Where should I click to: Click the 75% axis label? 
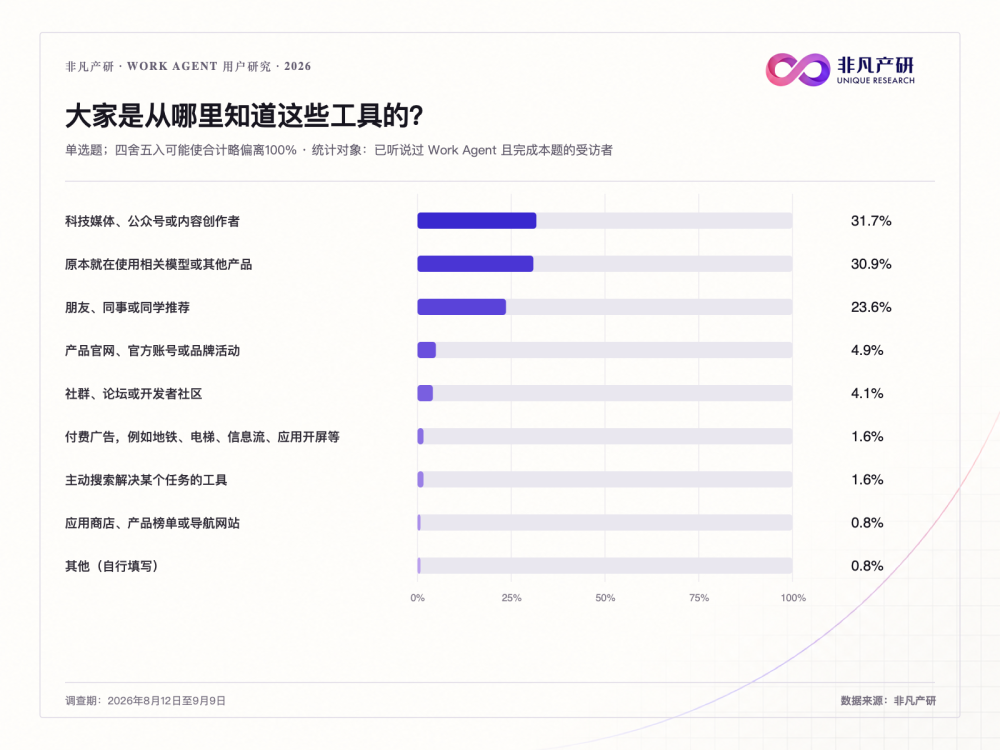click(699, 598)
